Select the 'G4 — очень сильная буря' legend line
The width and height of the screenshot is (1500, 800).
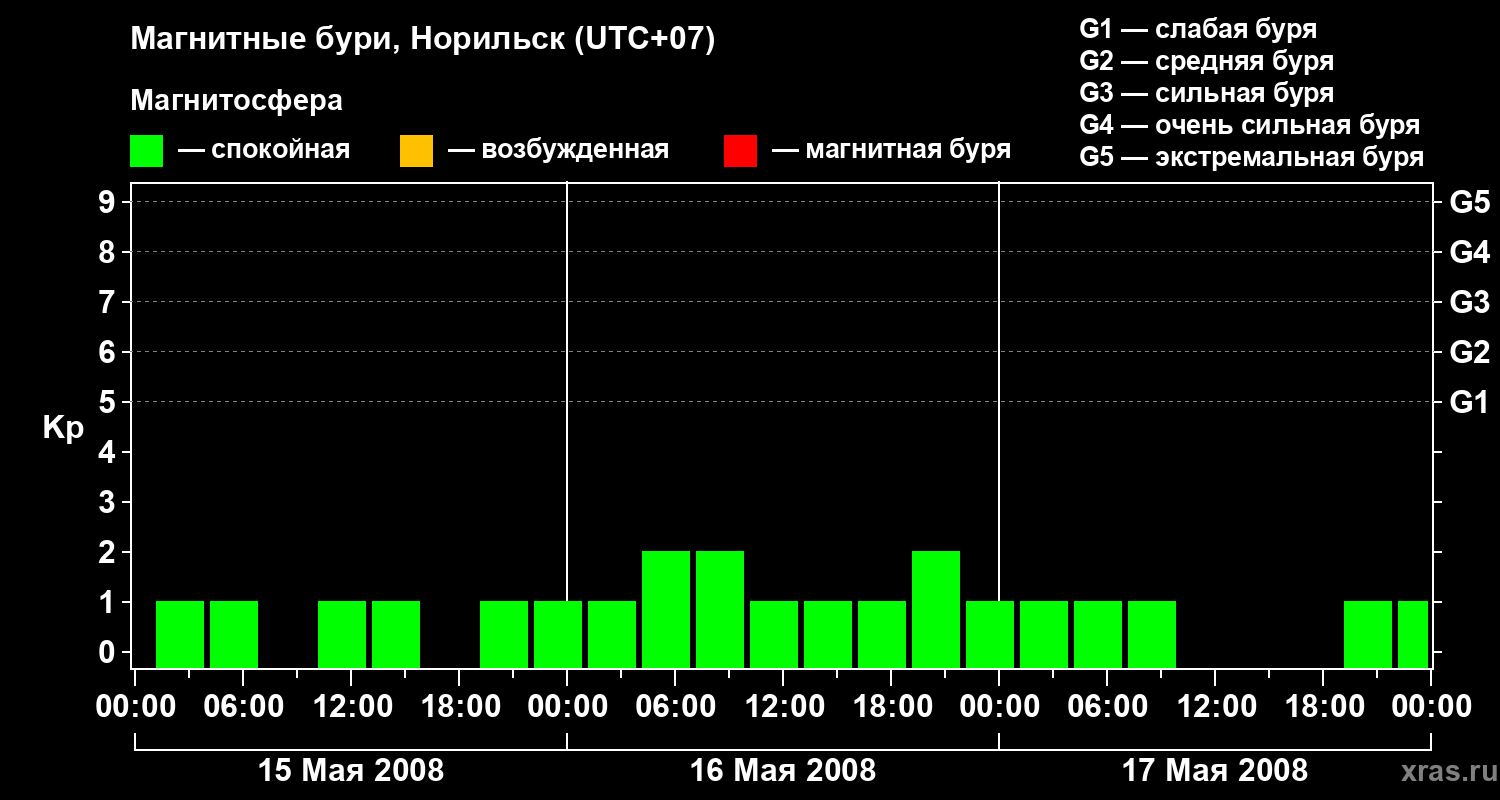(1250, 125)
